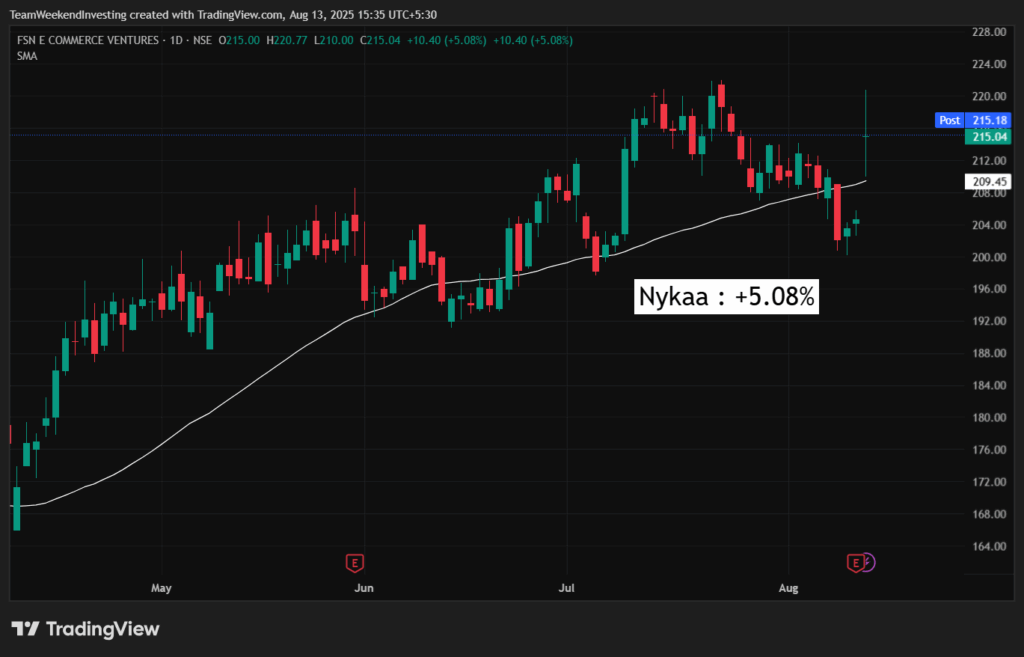
Task: Click the 228.00 price axis label
Action: coord(989,32)
